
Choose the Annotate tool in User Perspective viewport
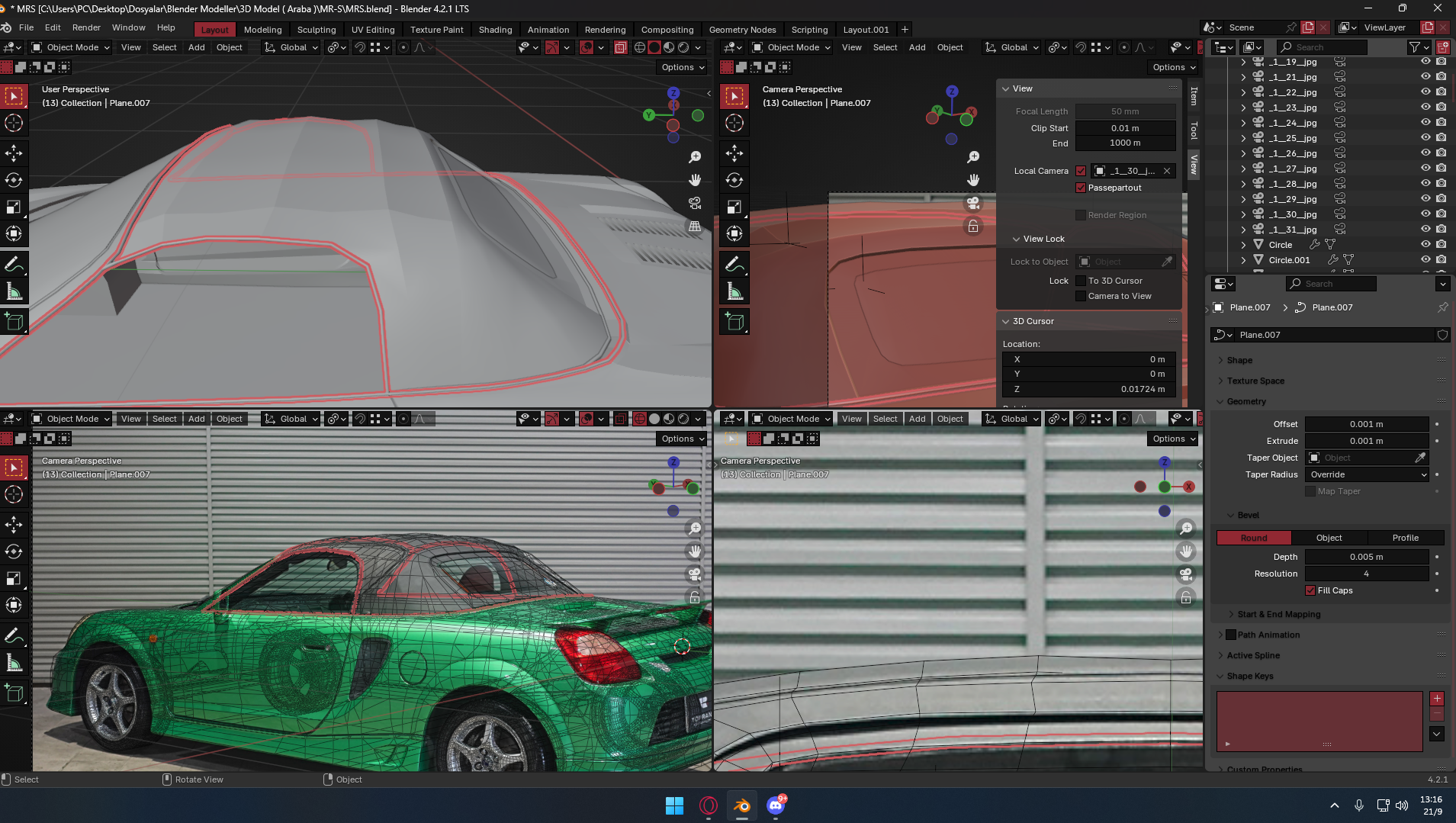pos(14,264)
